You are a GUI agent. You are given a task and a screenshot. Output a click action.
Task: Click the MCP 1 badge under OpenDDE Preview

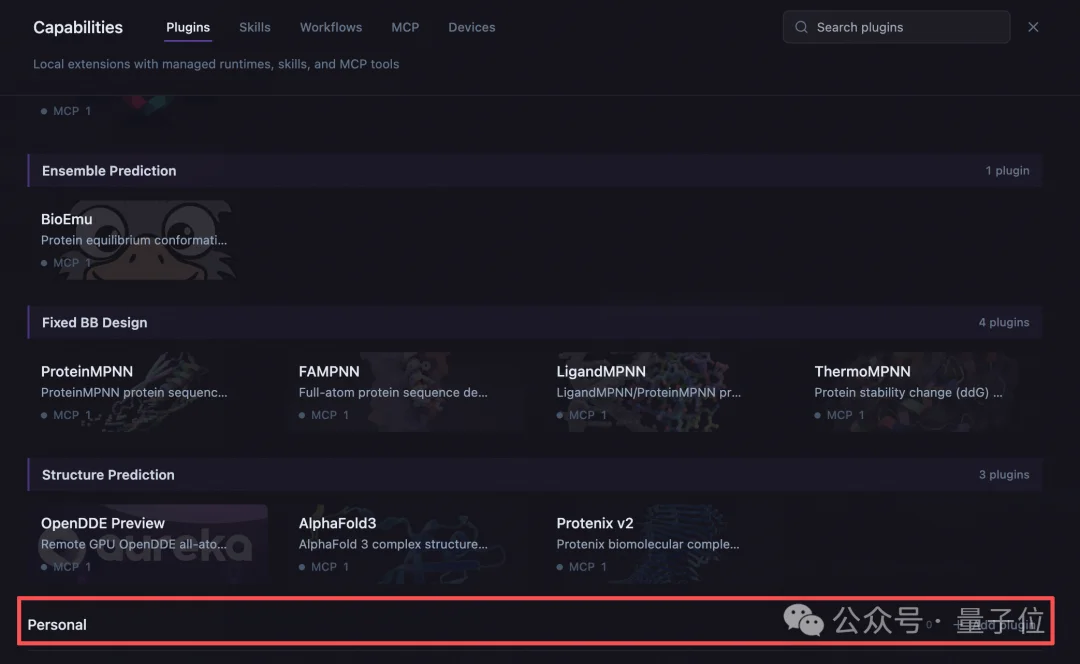tap(66, 567)
